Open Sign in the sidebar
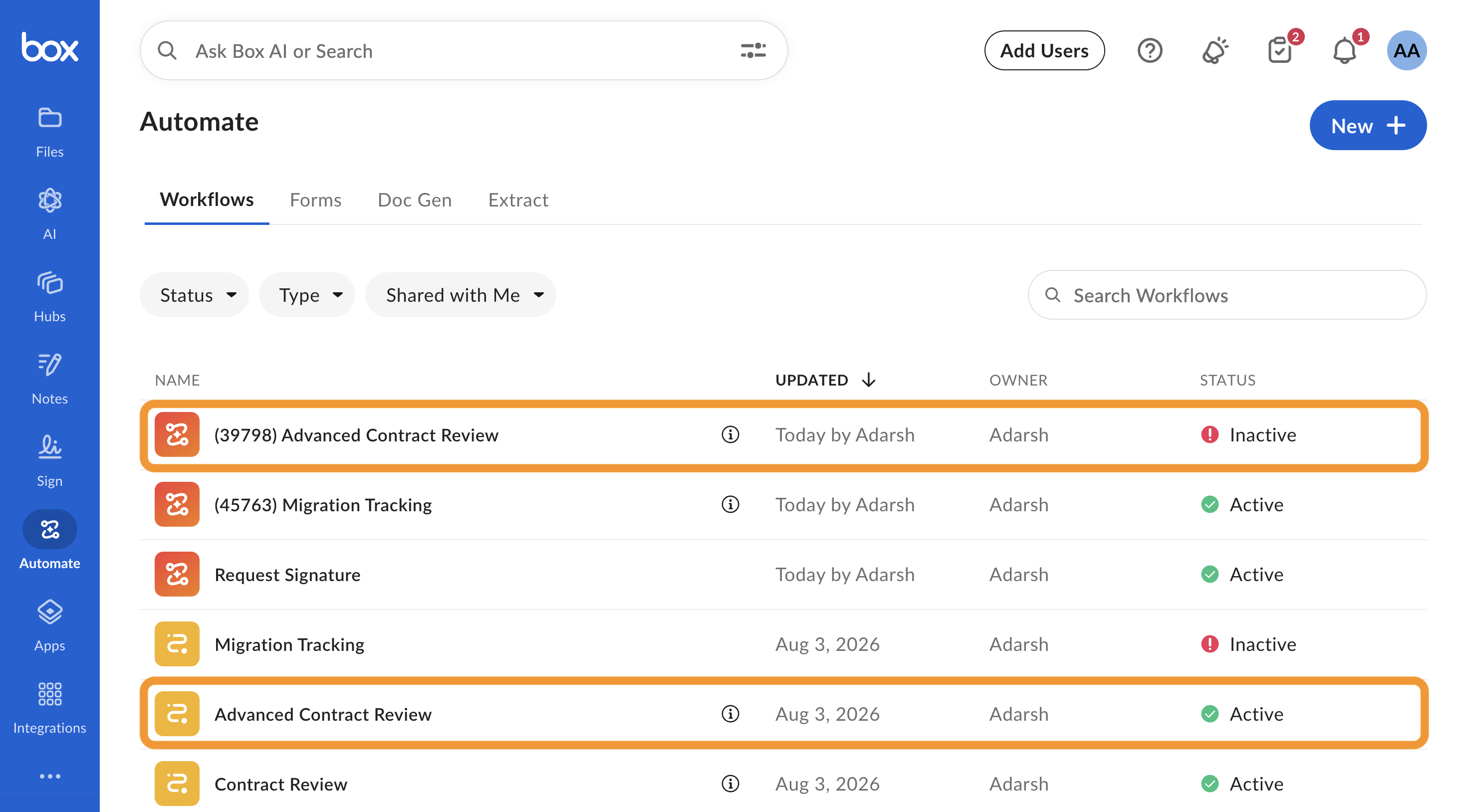The image size is (1467, 812). (x=49, y=461)
